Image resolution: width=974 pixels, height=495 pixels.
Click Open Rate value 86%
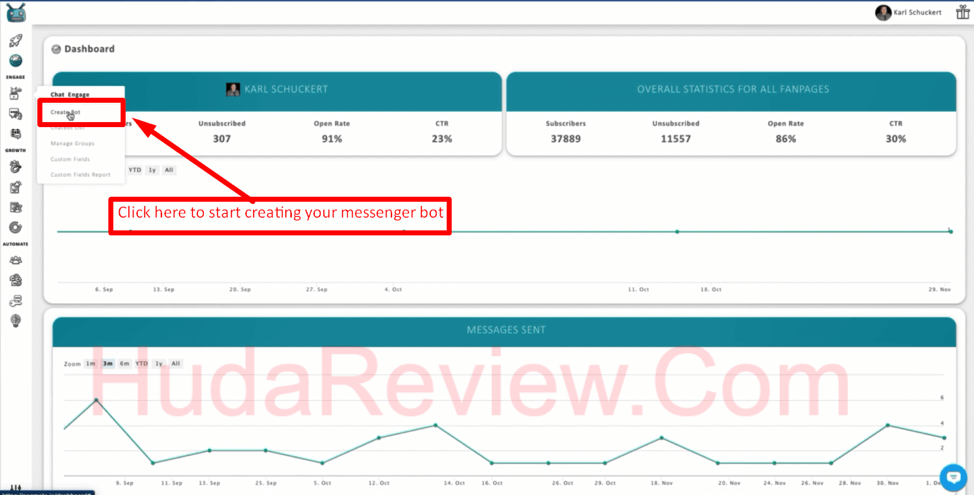pos(786,139)
